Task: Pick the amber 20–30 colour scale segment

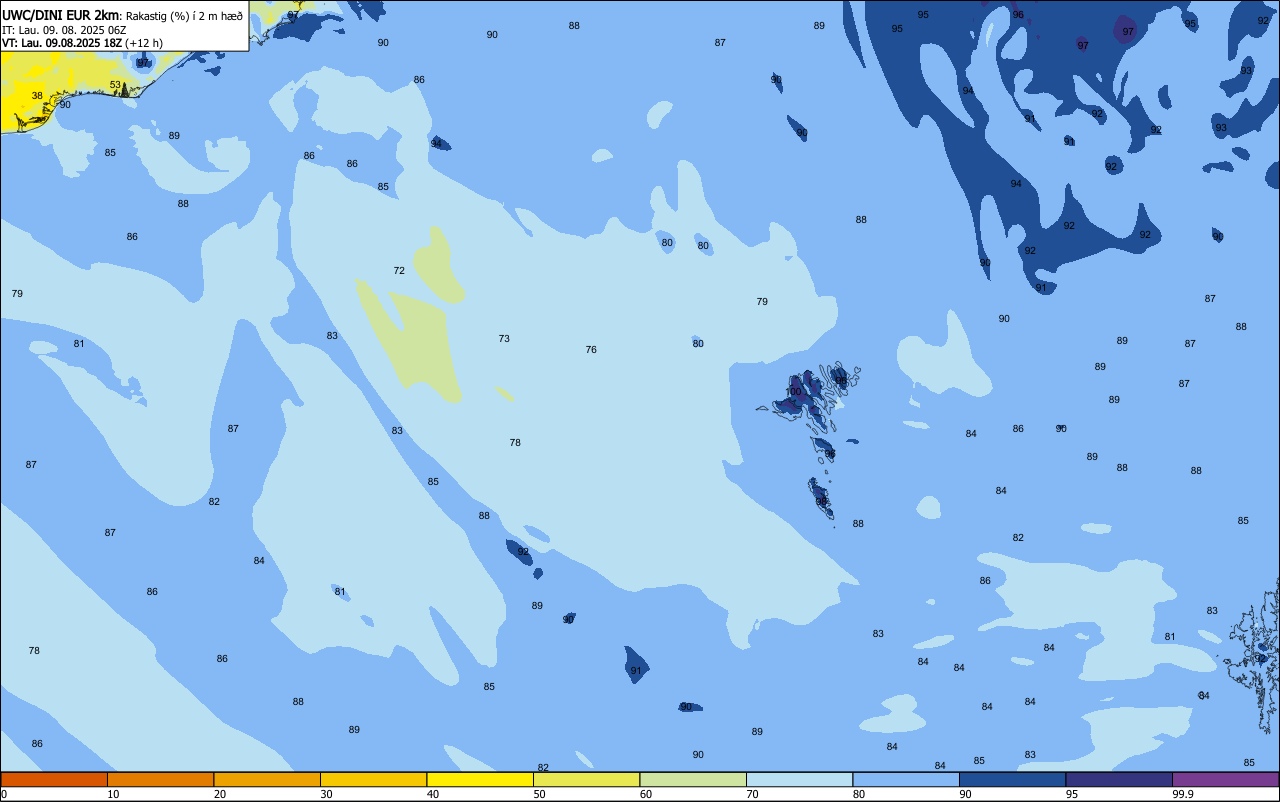Action: tap(267, 779)
